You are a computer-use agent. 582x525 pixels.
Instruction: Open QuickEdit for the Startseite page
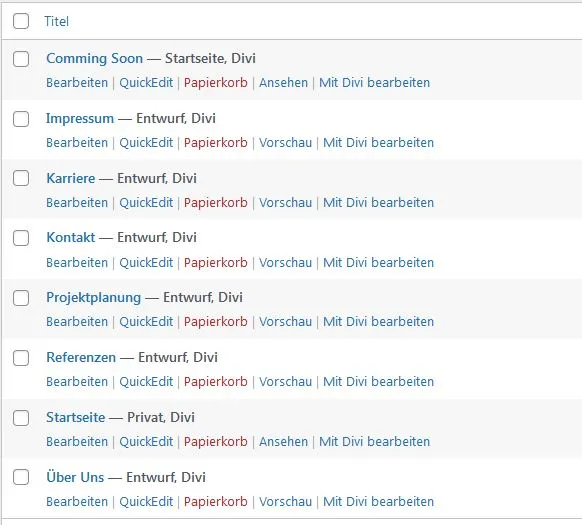146,441
